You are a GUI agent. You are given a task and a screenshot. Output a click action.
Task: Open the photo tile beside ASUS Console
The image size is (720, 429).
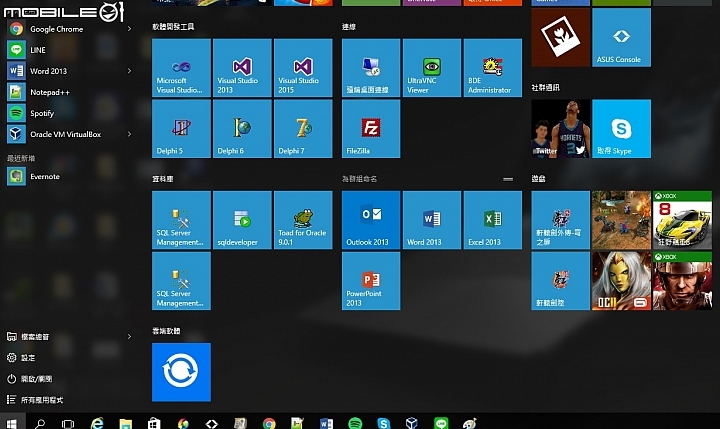[561, 37]
